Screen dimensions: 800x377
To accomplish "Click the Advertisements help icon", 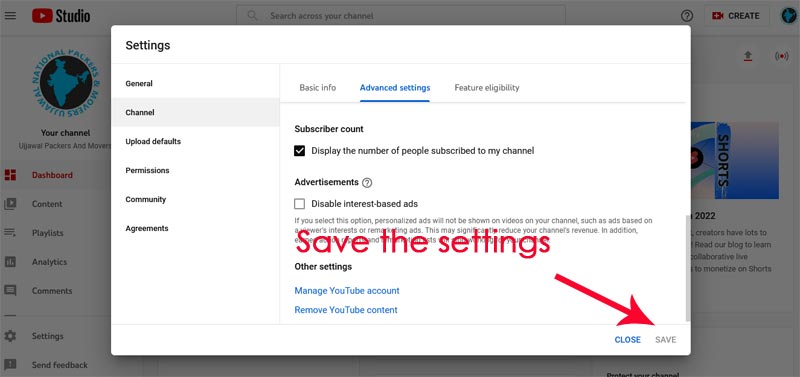I will [367, 183].
